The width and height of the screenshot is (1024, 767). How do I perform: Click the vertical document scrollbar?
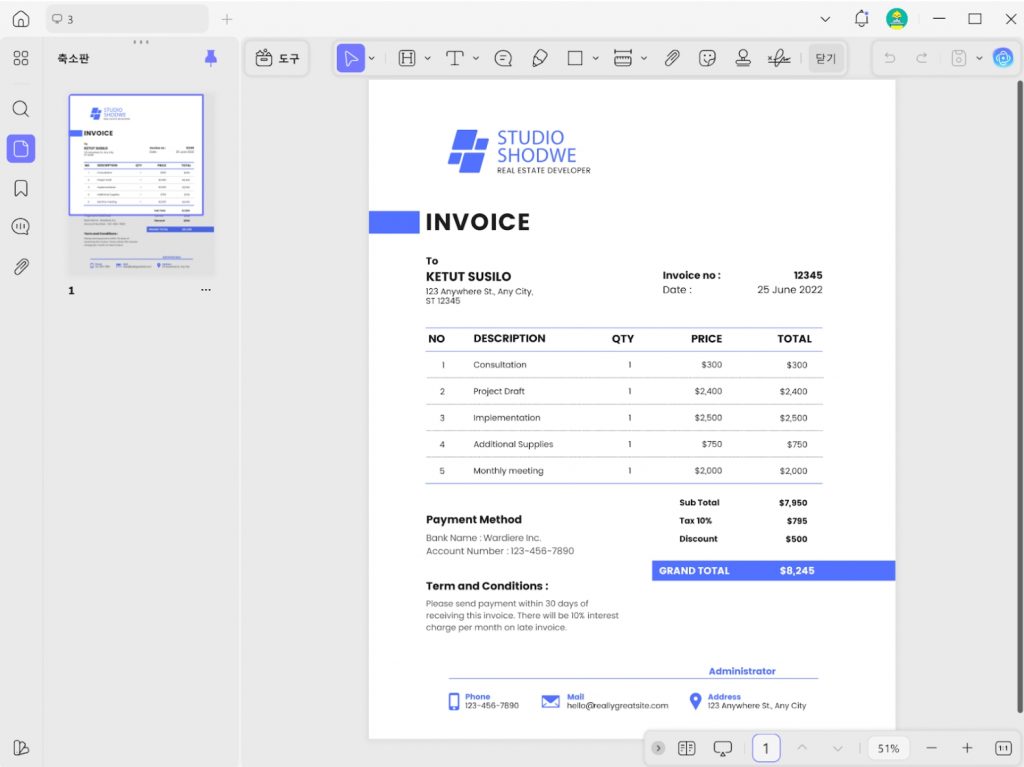pos(1020,396)
